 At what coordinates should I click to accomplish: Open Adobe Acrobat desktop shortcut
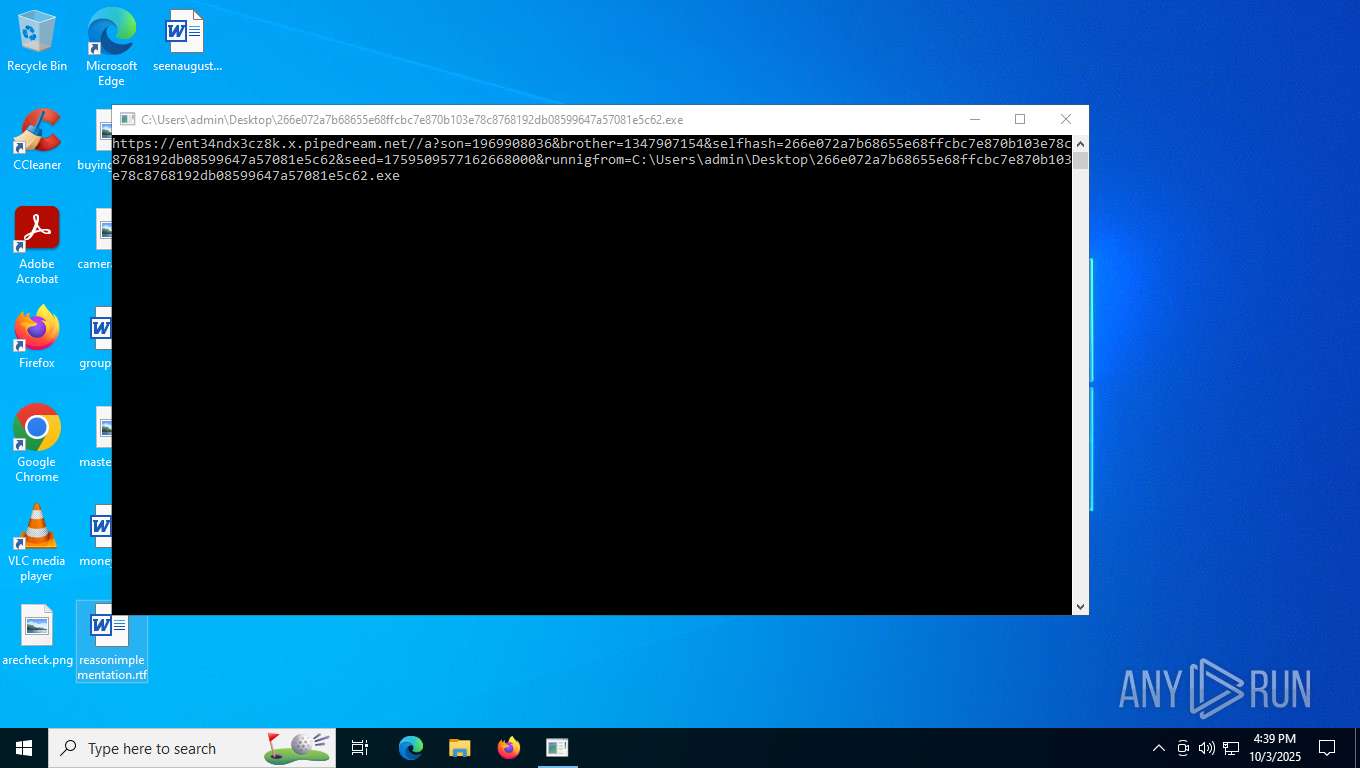tap(37, 246)
